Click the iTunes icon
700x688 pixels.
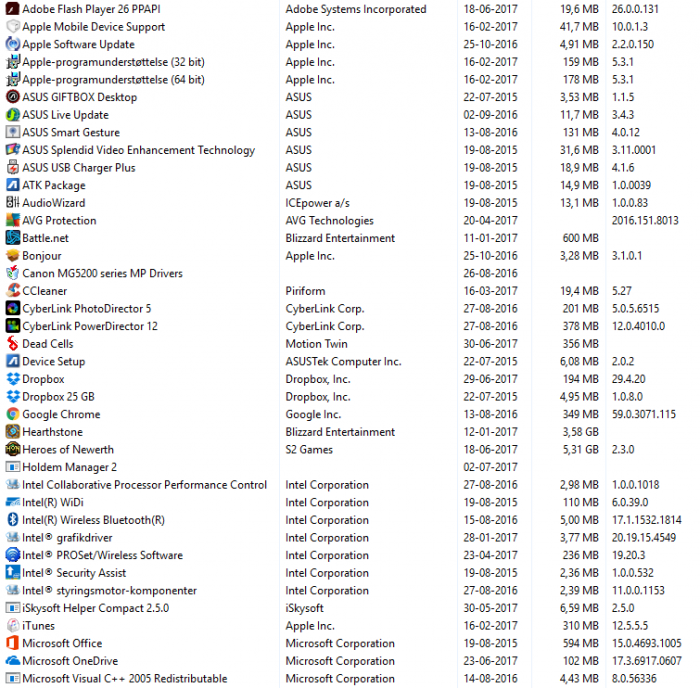pyautogui.click(x=12, y=625)
